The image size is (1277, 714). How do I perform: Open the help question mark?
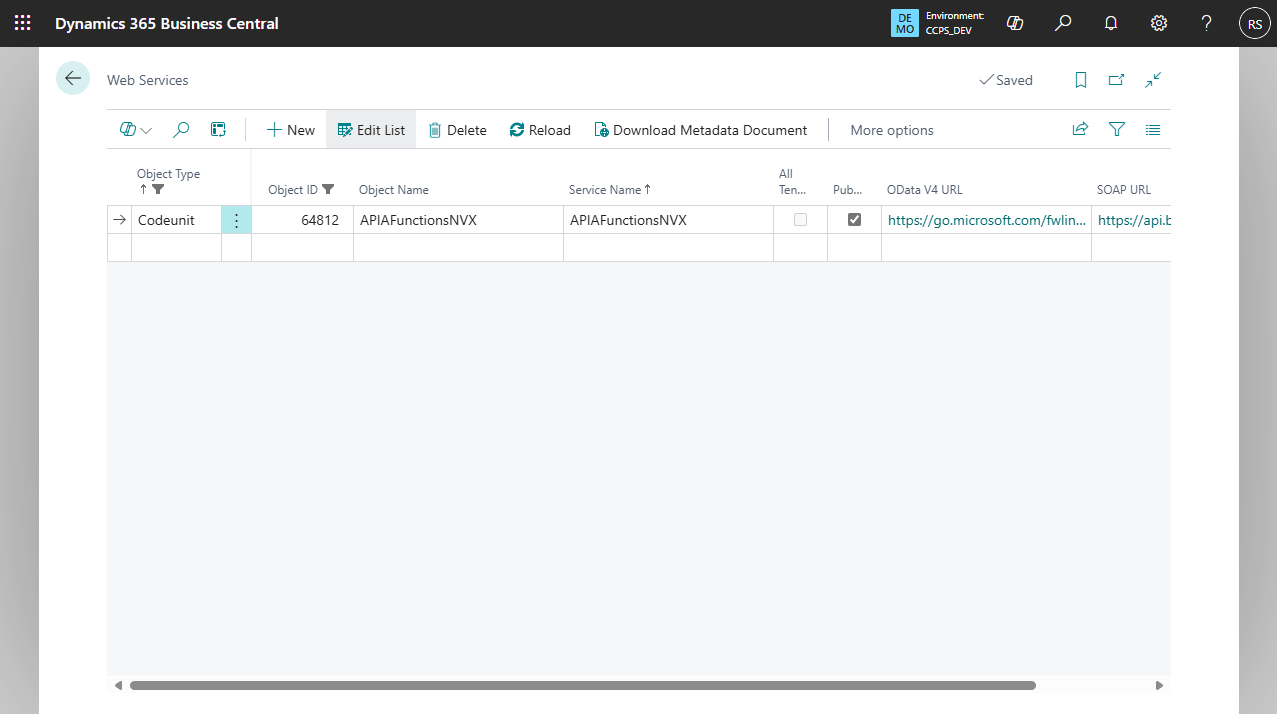[1207, 23]
